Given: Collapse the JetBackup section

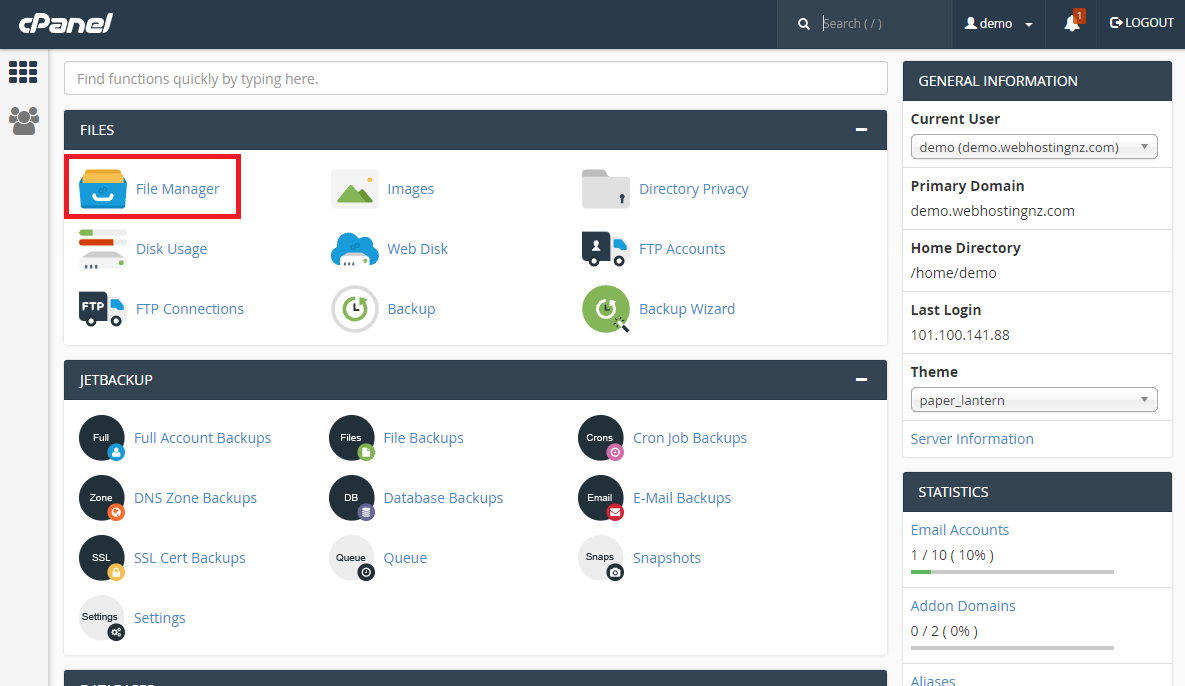Looking at the screenshot, I should coord(861,380).
